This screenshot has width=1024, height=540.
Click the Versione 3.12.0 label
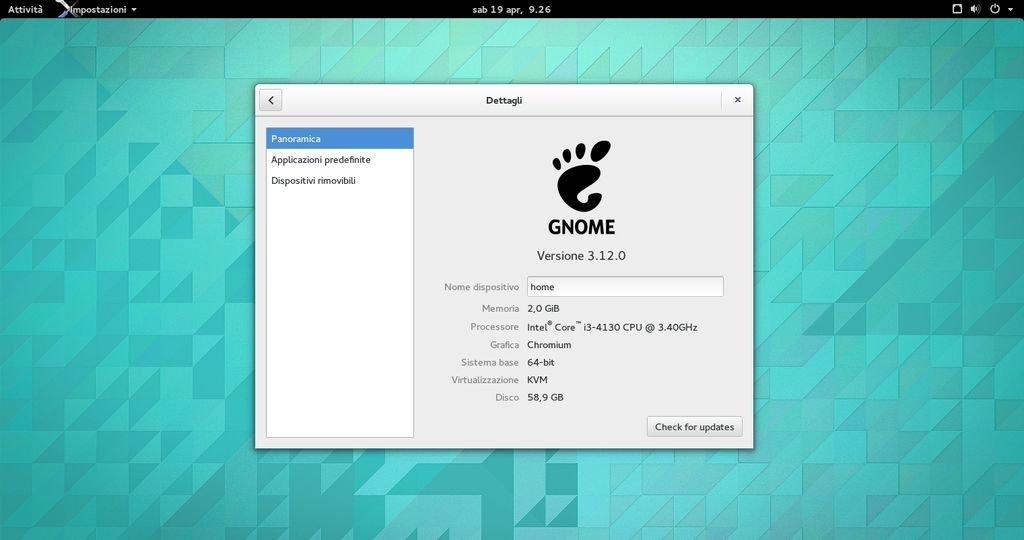click(581, 256)
